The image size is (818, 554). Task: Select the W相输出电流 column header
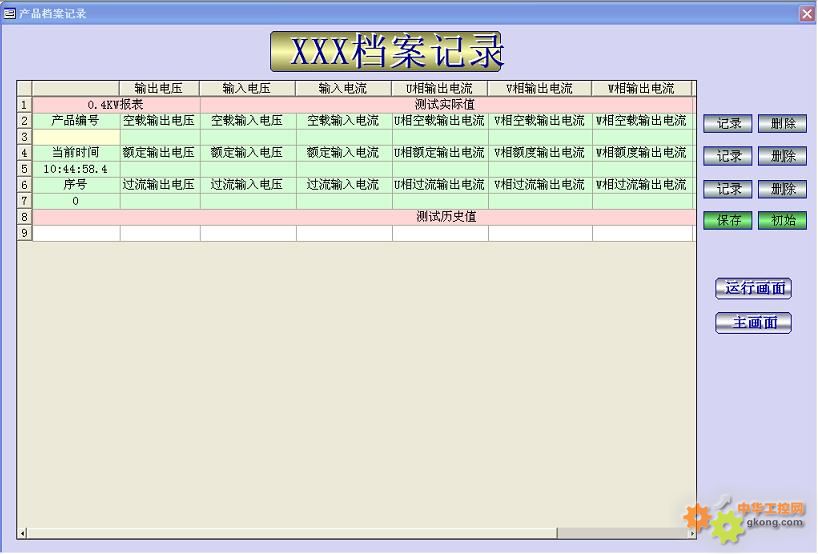tap(641, 89)
